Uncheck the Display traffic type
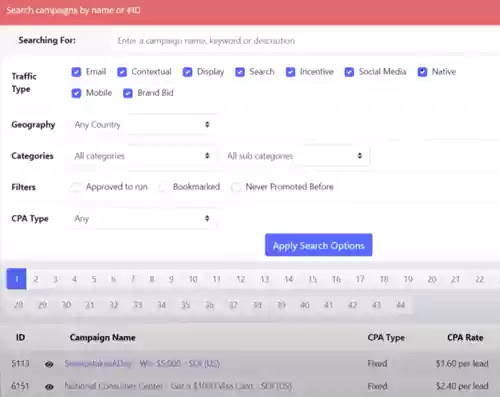This screenshot has width=500, height=397. click(187, 72)
